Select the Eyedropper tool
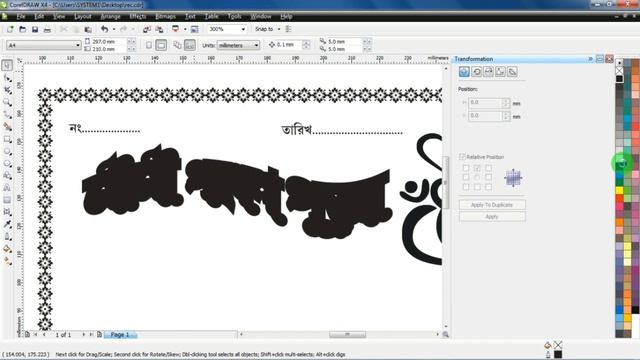Image resolution: width=640 pixels, height=360 pixels. [7, 224]
